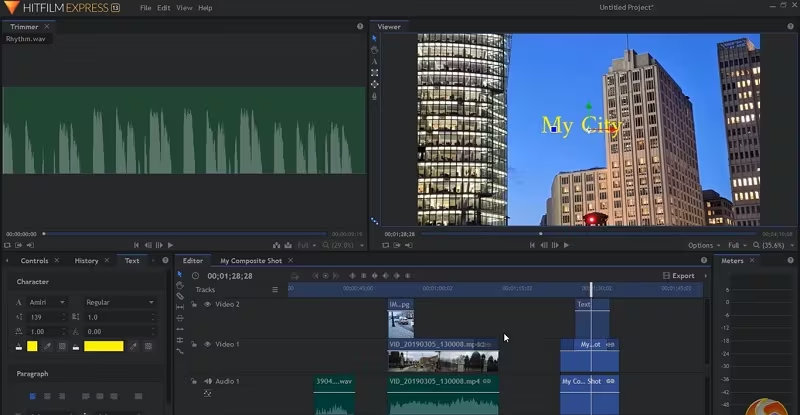Step to previous frame in Viewer

544,245
